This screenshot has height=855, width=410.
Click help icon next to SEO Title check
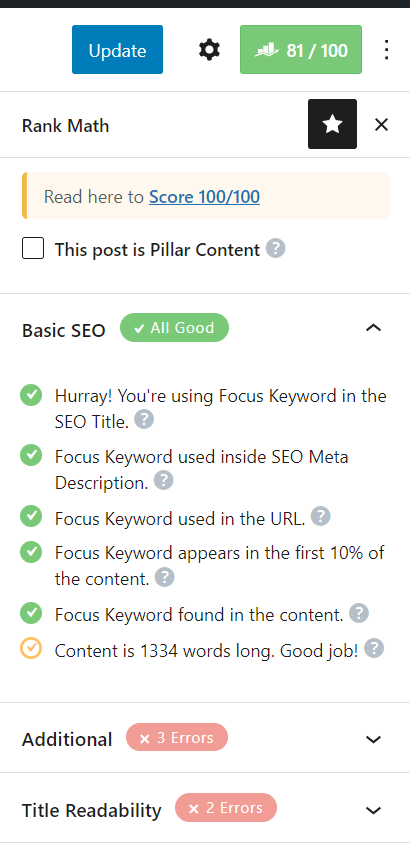(x=144, y=420)
